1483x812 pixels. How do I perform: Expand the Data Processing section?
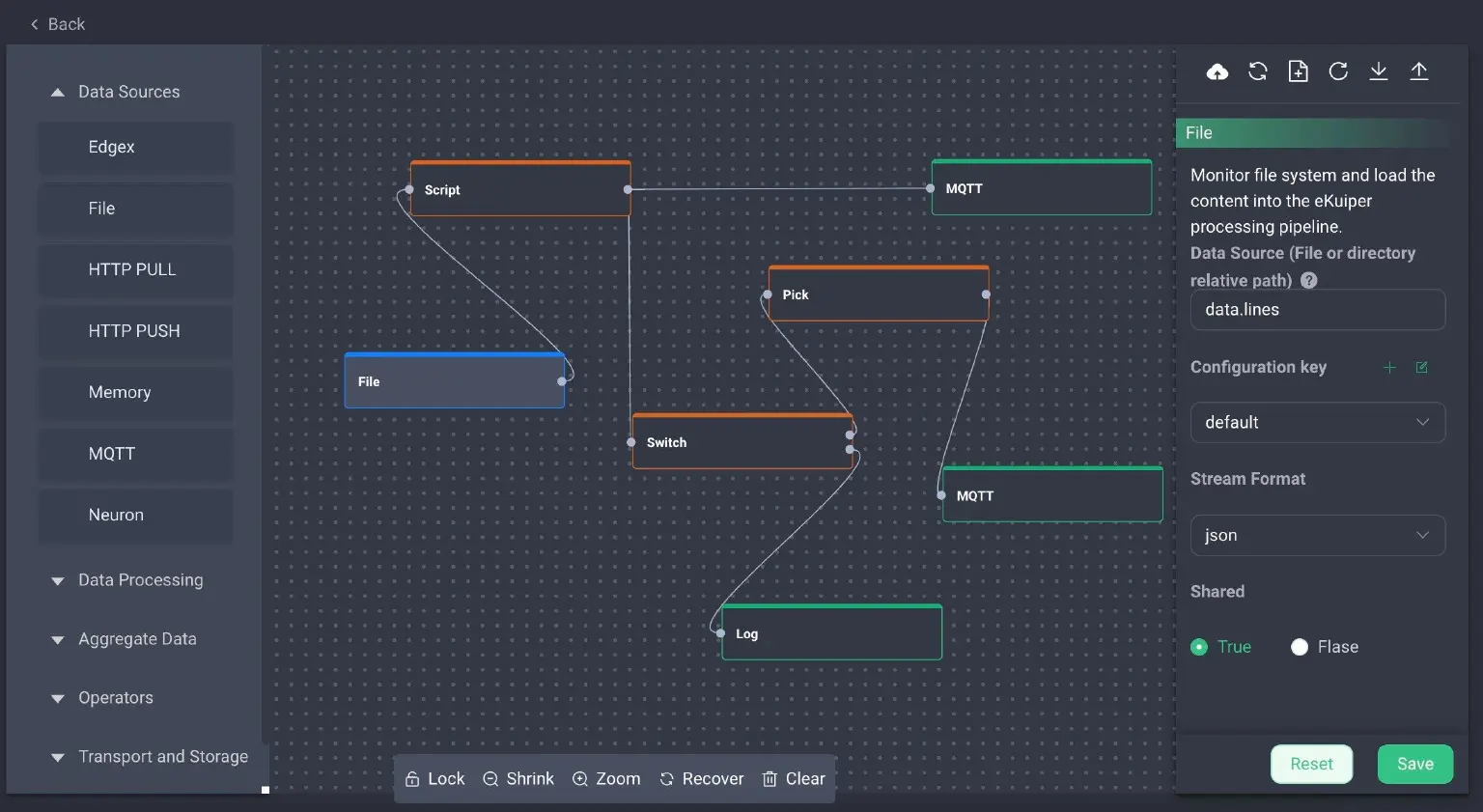141,580
